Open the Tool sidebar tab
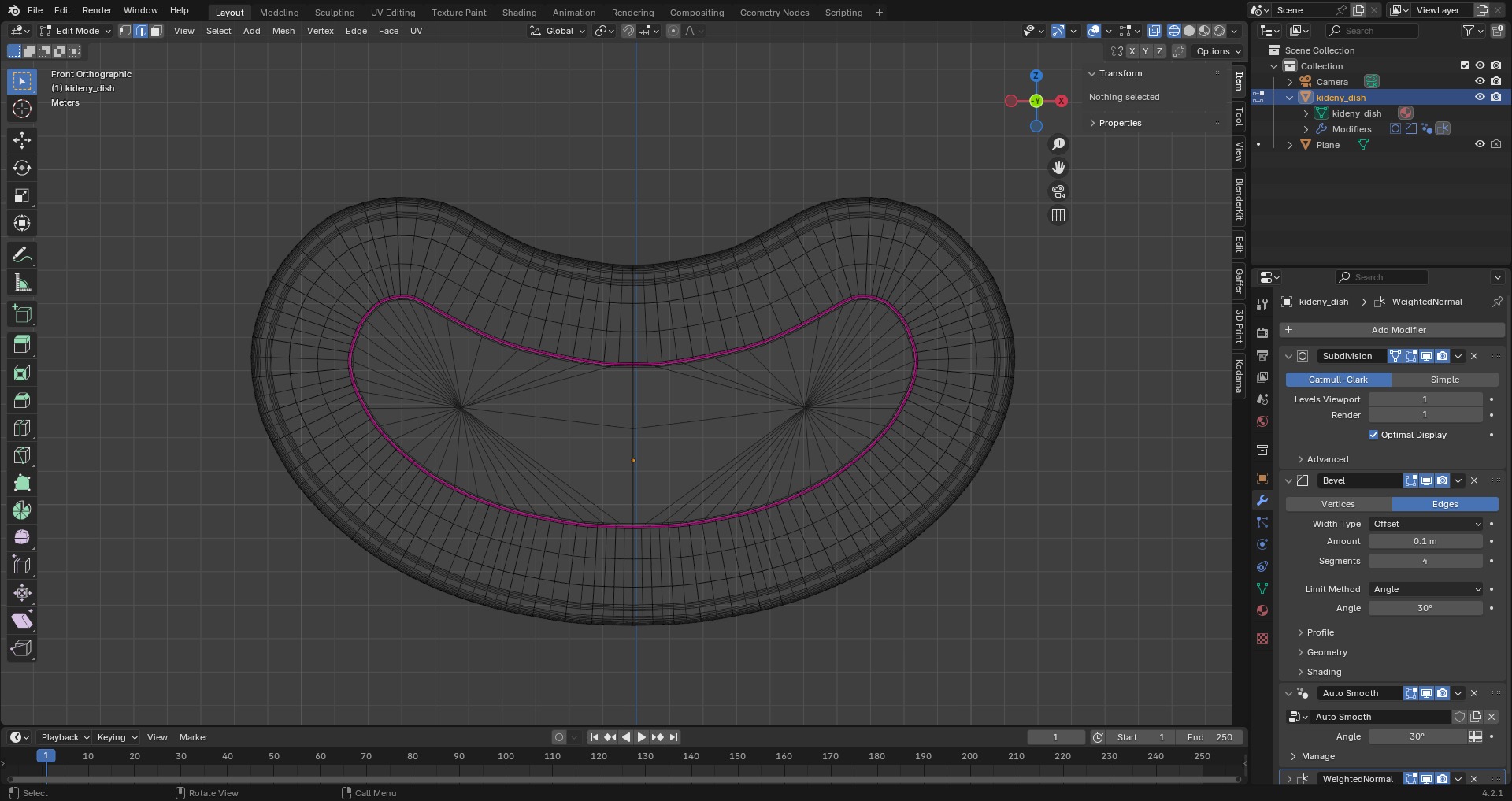The image size is (1512, 801). pyautogui.click(x=1239, y=117)
